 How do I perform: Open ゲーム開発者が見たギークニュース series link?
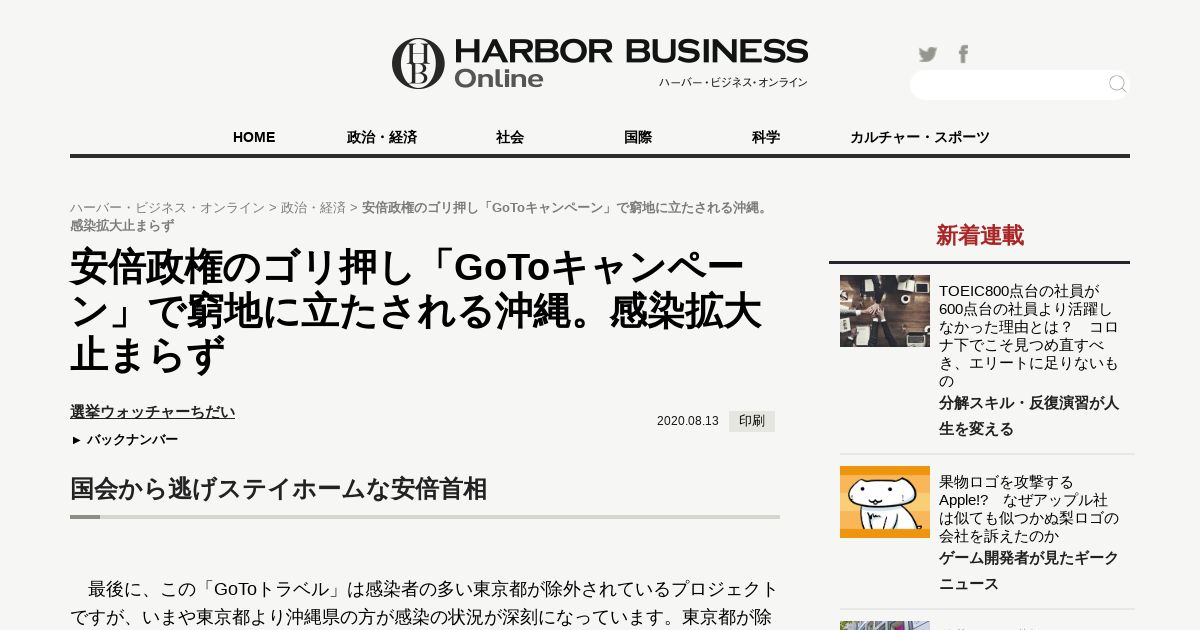pos(1029,571)
